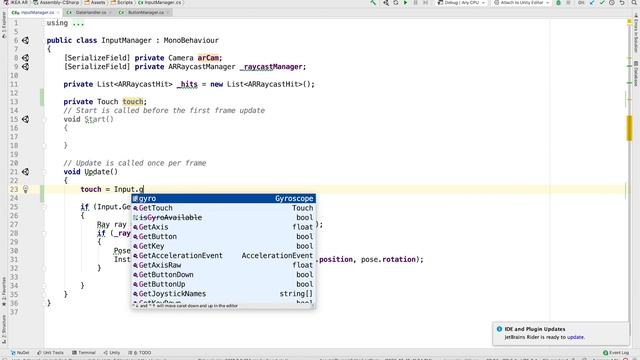The image size is (640, 360).
Task: Open the NuGet tool window
Action: [20, 353]
